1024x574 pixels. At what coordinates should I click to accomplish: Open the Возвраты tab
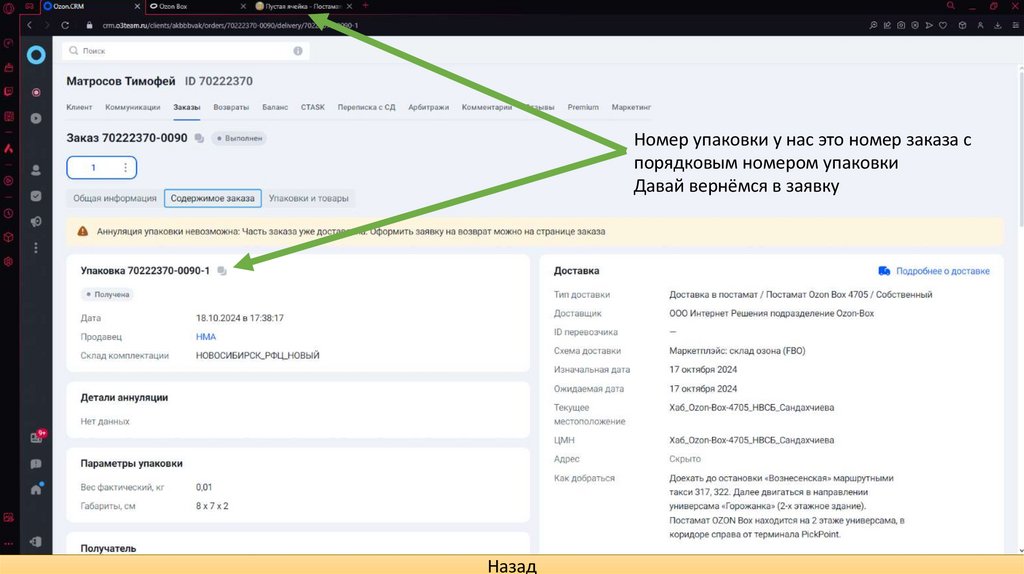tap(231, 107)
